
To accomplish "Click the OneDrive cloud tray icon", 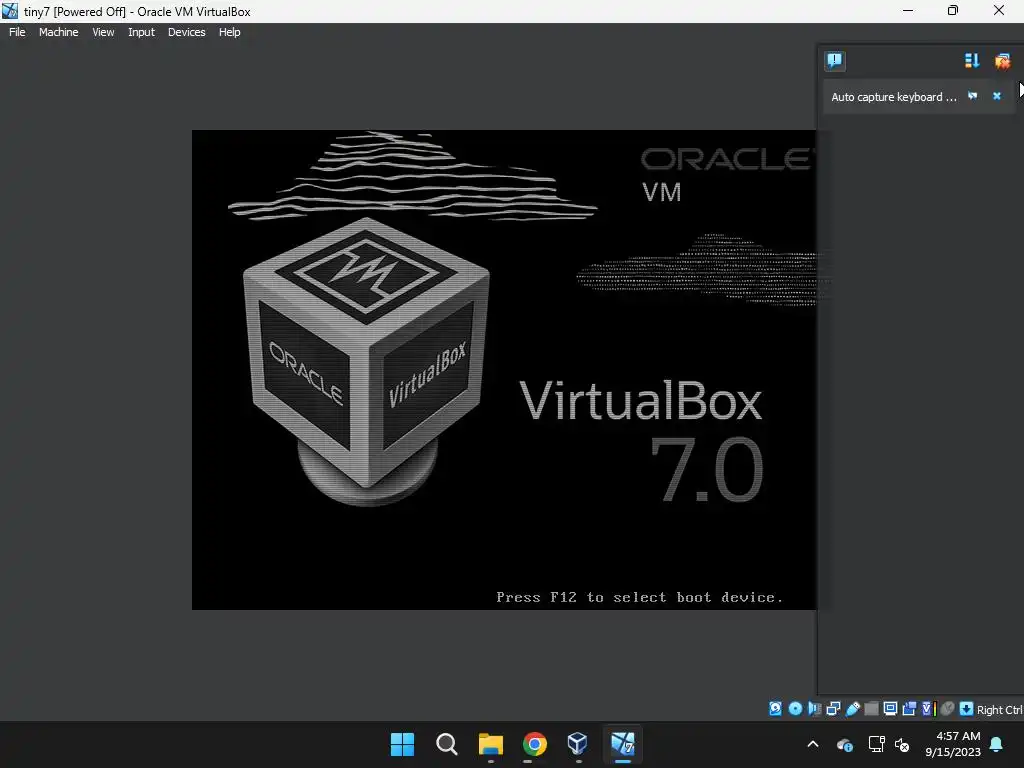I will 844,744.
